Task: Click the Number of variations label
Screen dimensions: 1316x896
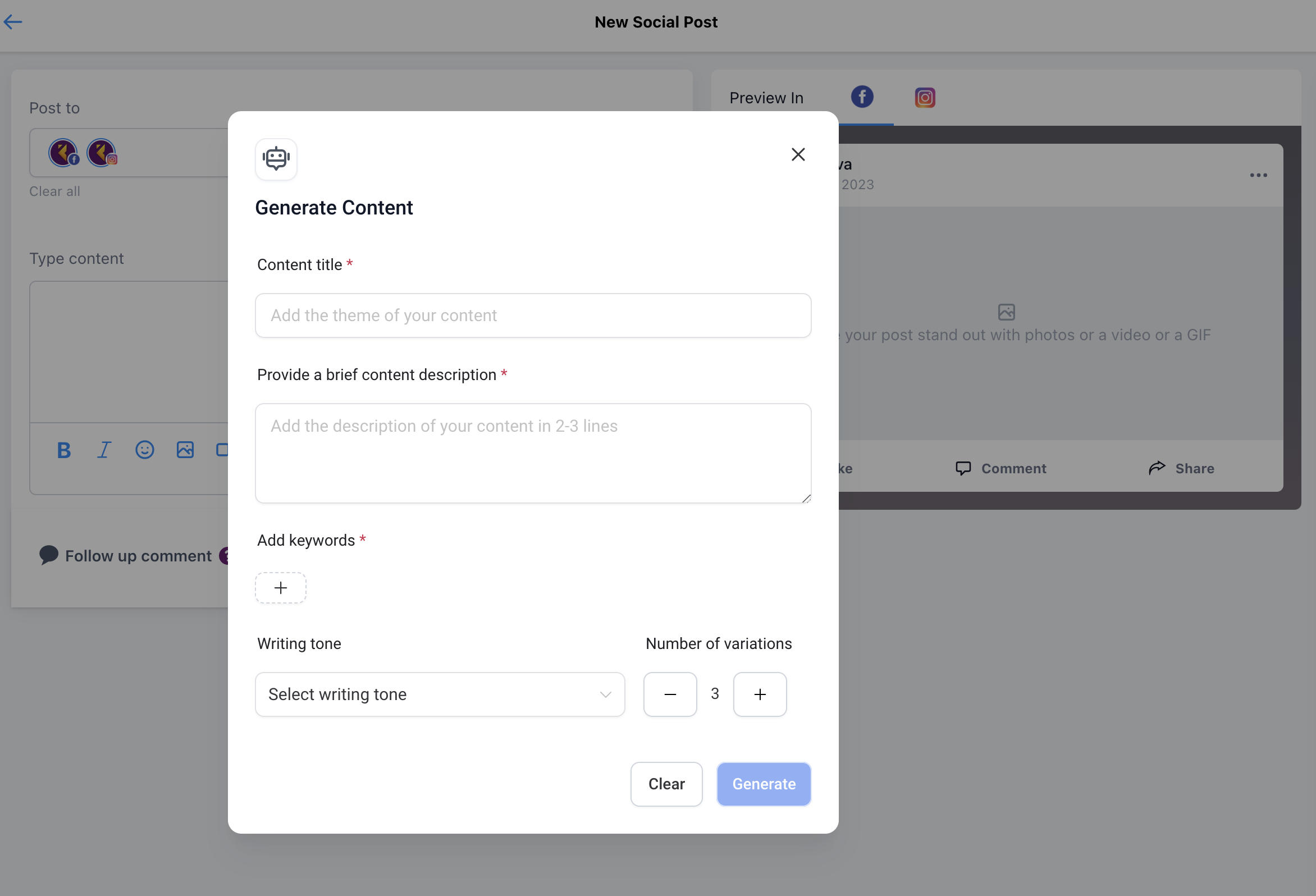Action: pos(719,644)
